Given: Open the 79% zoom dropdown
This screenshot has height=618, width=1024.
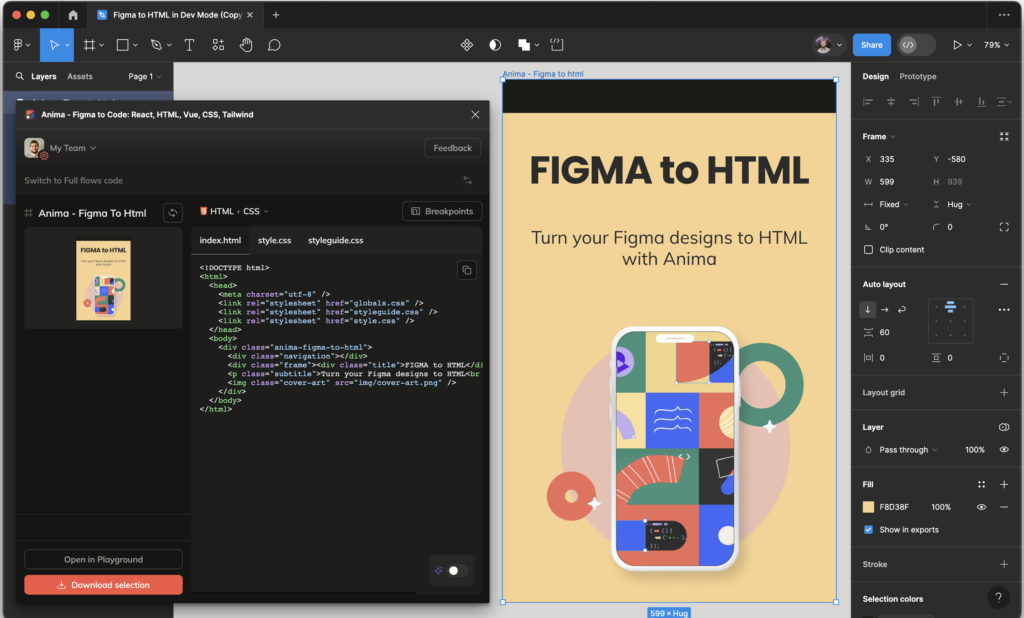Looking at the screenshot, I should (995, 45).
